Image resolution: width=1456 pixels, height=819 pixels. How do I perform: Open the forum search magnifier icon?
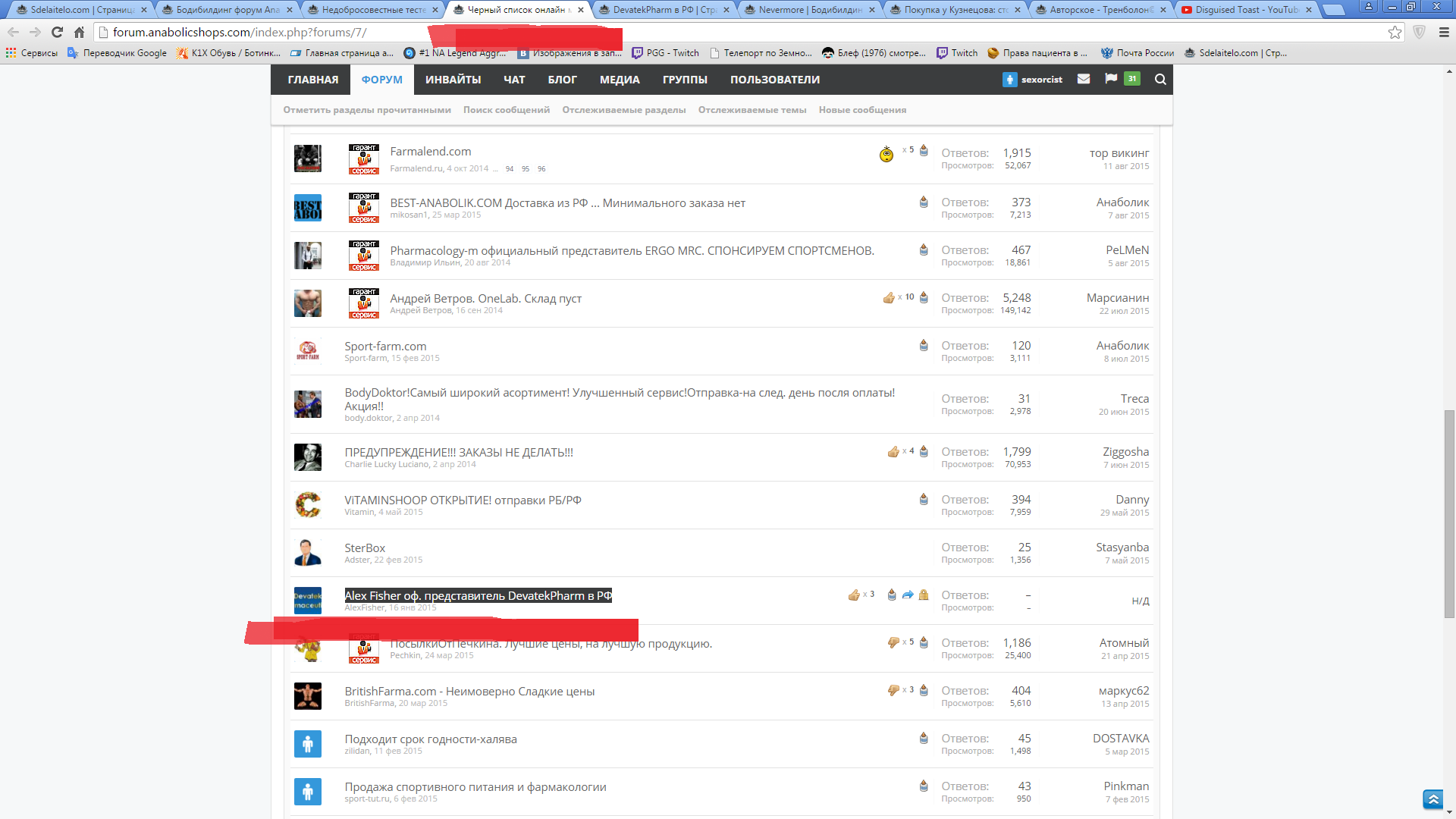point(1160,79)
